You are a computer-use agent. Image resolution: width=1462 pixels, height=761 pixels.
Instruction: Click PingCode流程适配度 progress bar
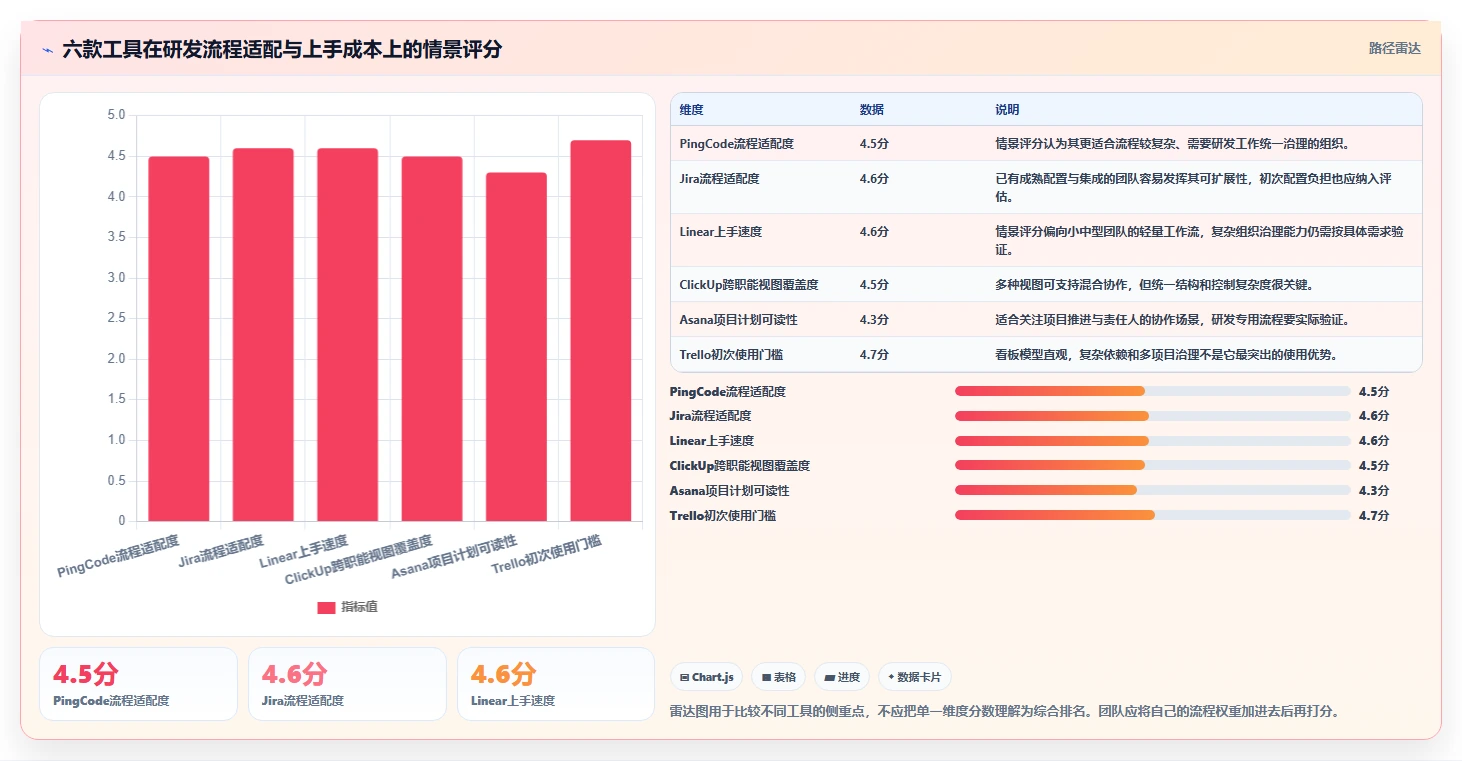[1152, 391]
